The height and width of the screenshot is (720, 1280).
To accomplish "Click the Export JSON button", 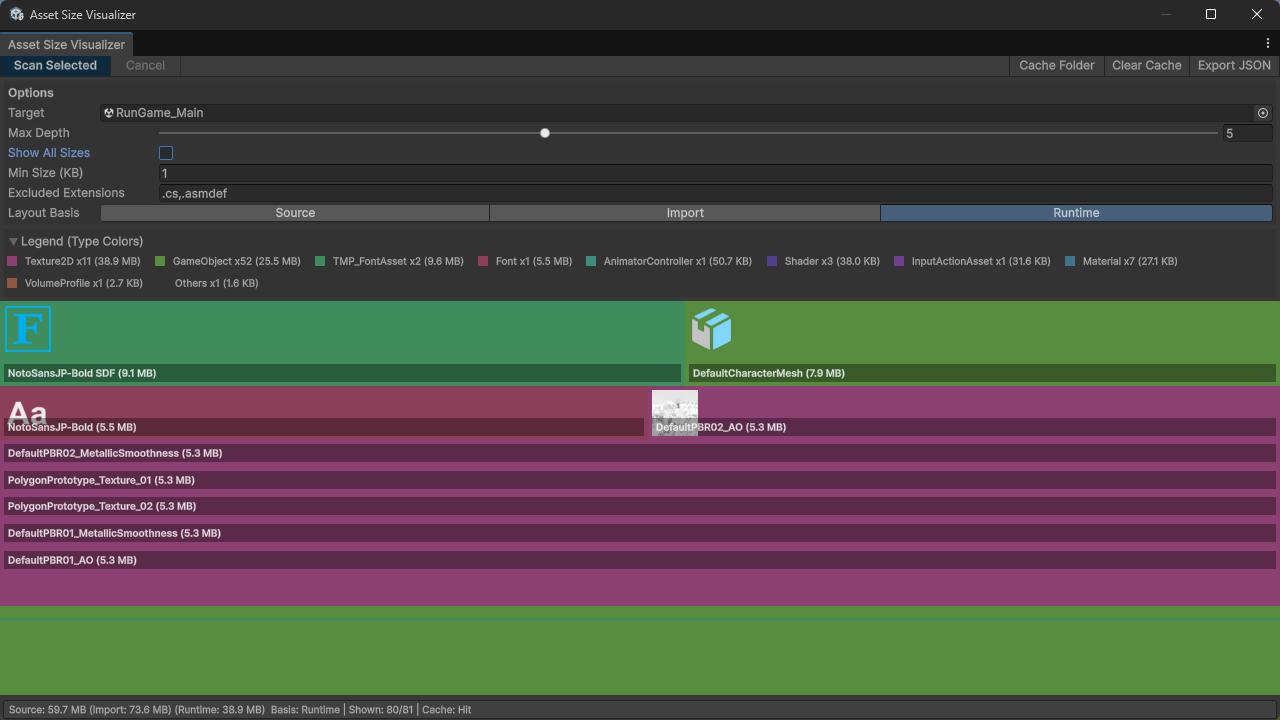I will tap(1233, 65).
